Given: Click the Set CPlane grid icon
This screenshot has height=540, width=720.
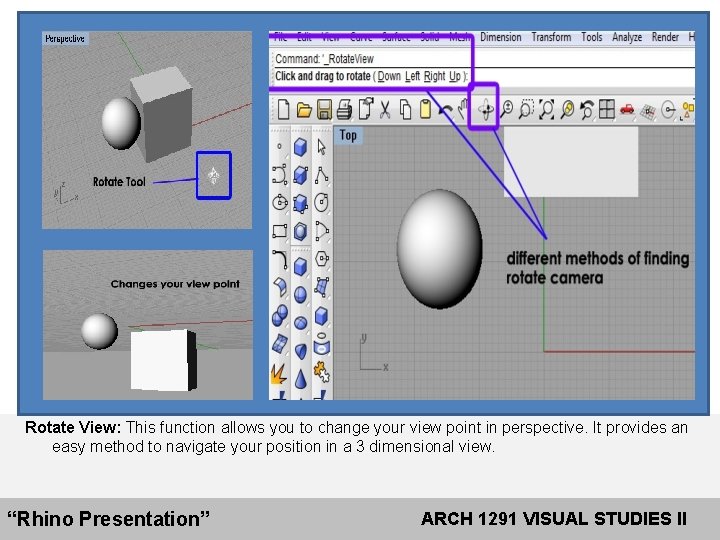Looking at the screenshot, I should (648, 111).
